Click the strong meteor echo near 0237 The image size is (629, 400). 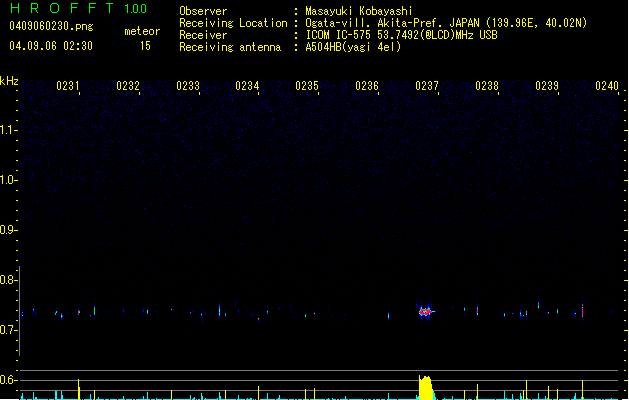[426, 311]
